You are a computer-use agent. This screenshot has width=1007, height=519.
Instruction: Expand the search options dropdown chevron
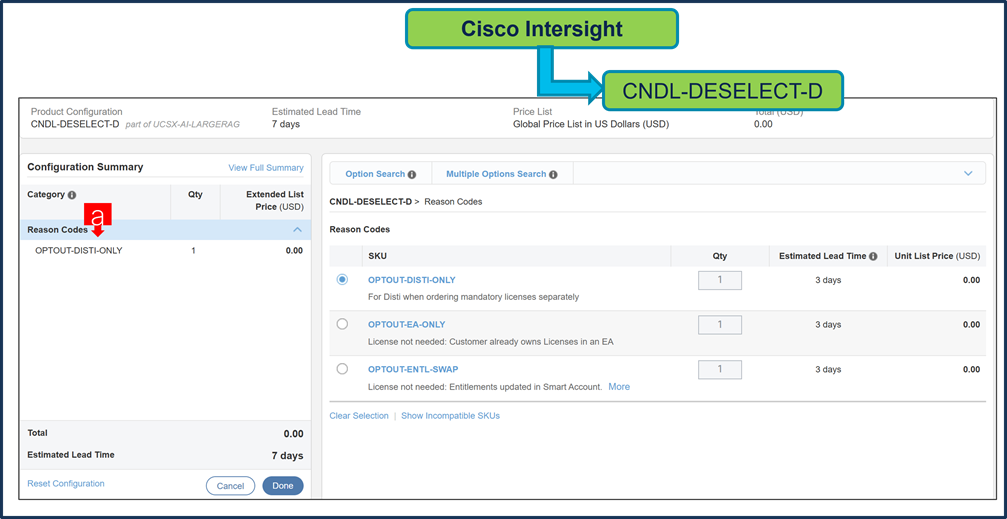(968, 173)
